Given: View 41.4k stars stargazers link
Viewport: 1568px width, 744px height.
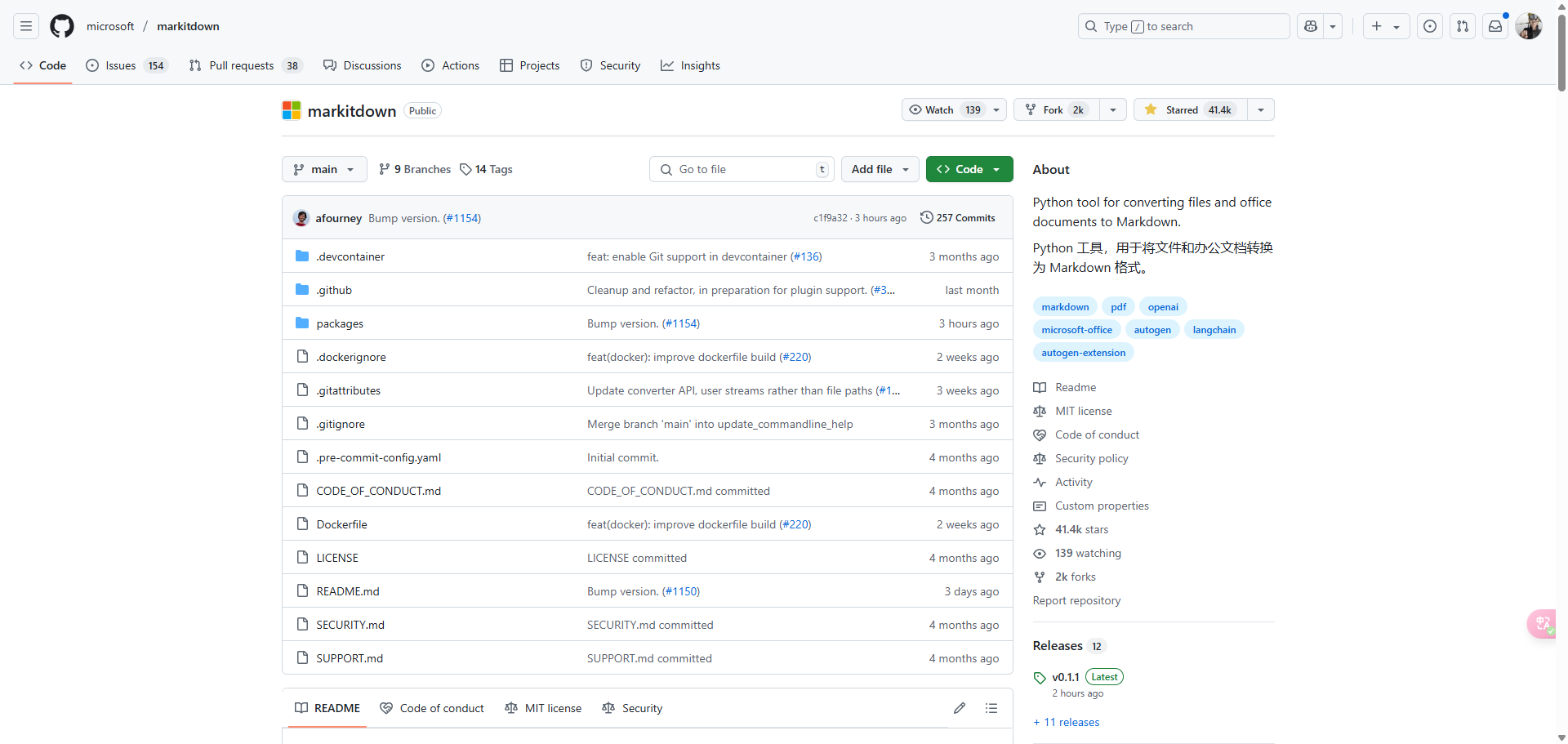Looking at the screenshot, I should click(x=1081, y=529).
